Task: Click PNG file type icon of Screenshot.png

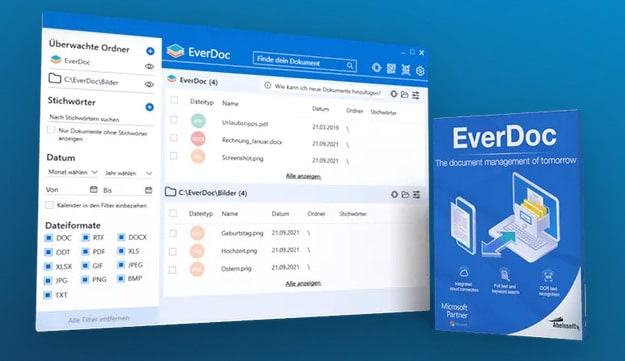Action: coord(198,156)
